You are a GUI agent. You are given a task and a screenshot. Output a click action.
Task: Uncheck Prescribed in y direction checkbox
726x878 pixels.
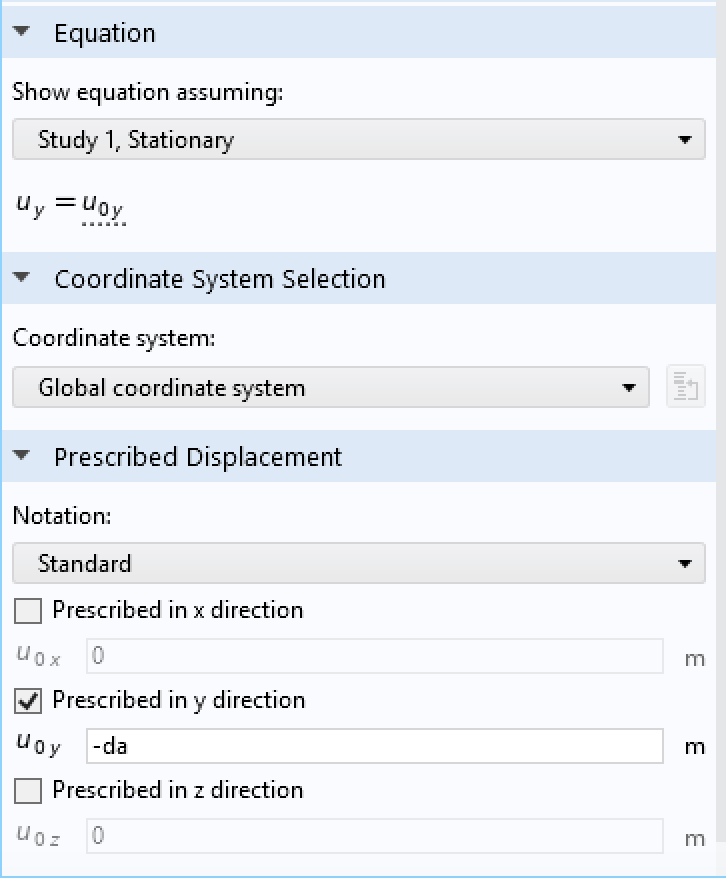28,700
